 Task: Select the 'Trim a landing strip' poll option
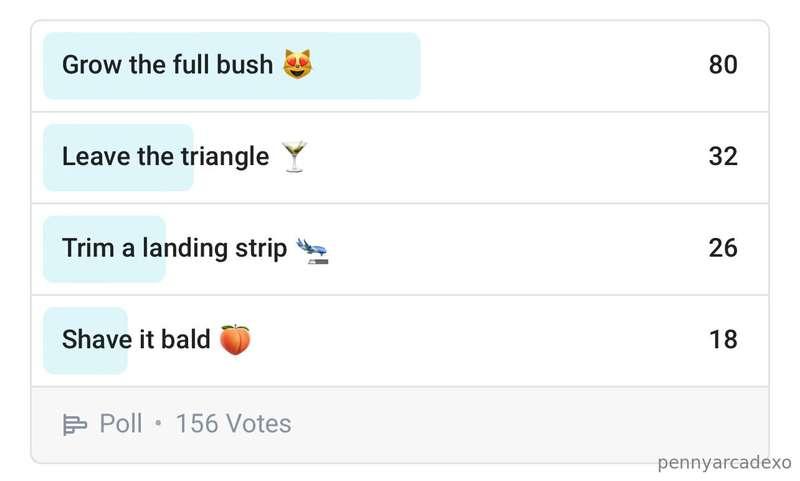[400, 249]
